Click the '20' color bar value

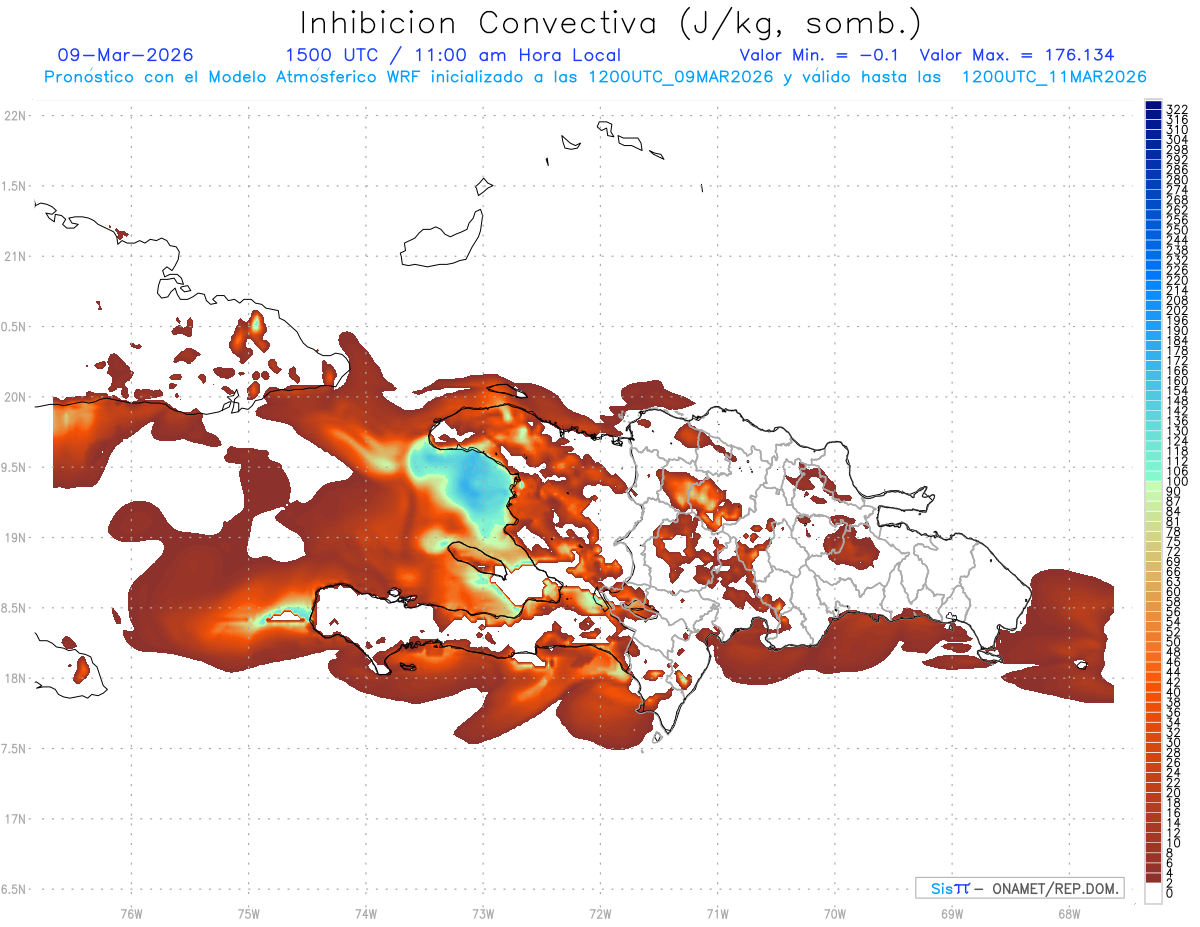tap(1174, 792)
